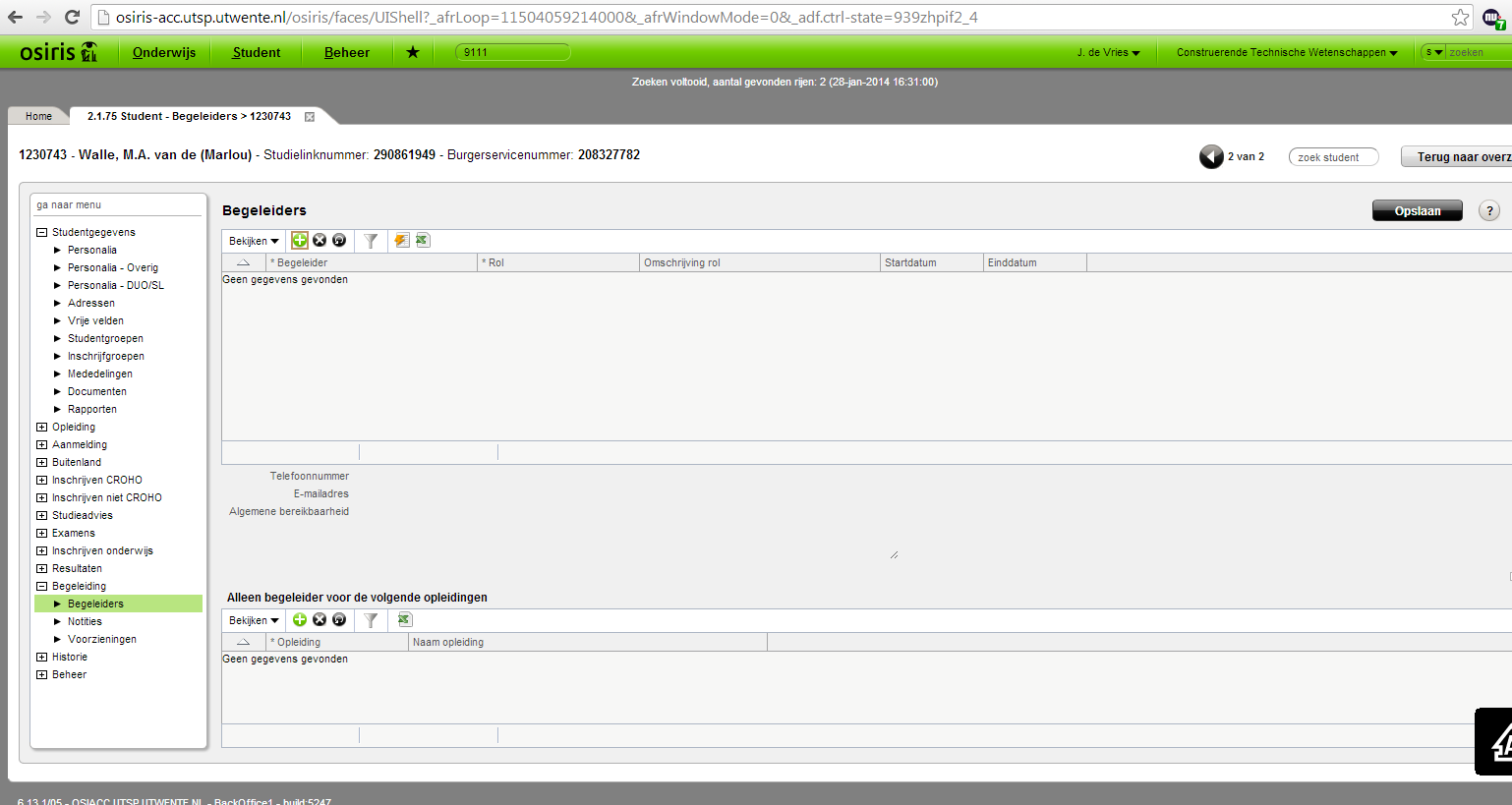Delete row in Begeleiders toolbar
Viewport: 1512px width, 805px height.
tap(320, 240)
